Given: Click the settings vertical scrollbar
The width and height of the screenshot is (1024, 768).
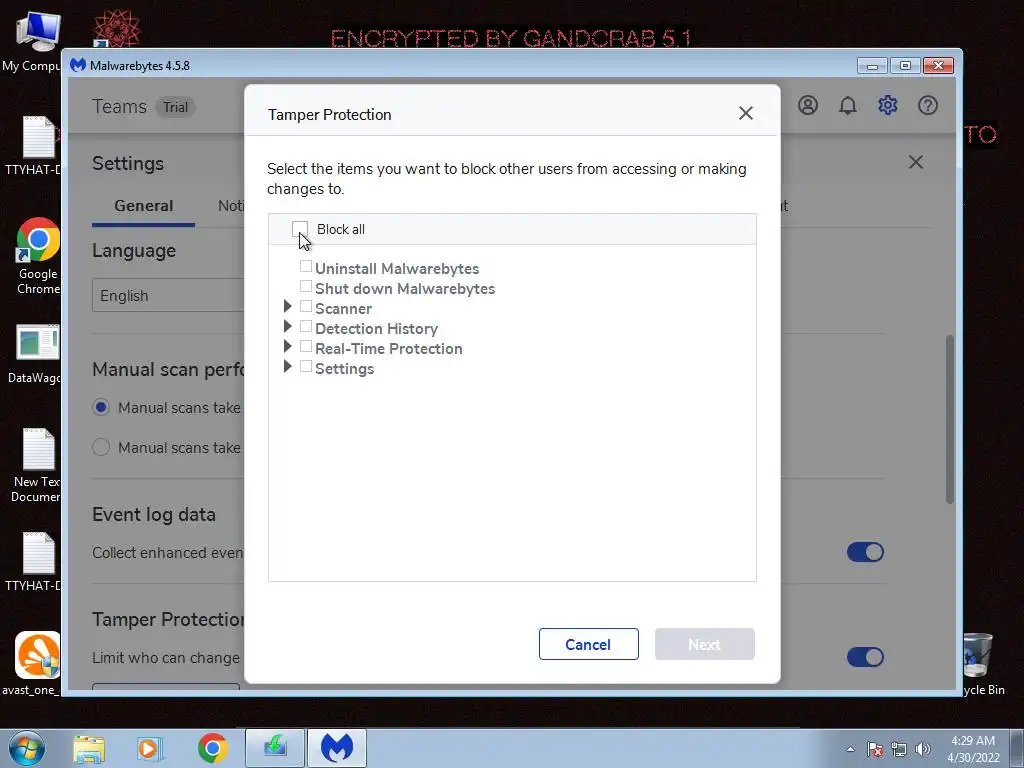Looking at the screenshot, I should (x=950, y=419).
